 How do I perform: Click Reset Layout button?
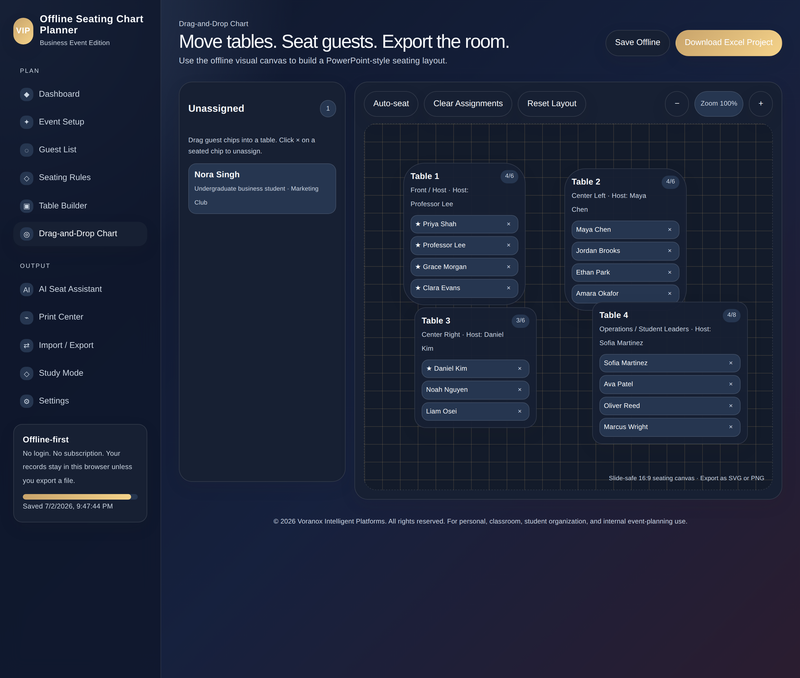(x=552, y=104)
